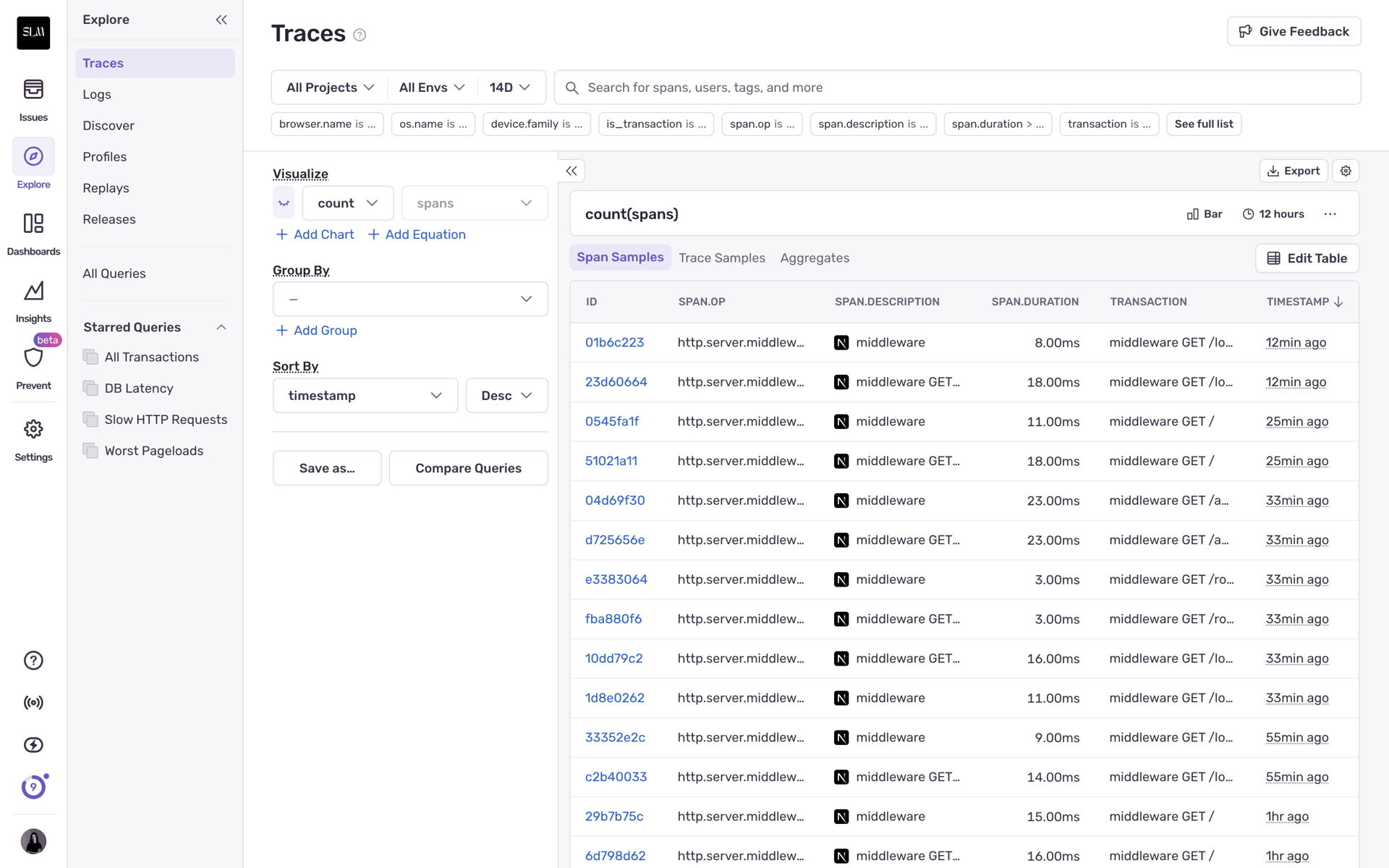Open the Desc sort order dropdown
This screenshot has width=1389, height=868.
pos(506,396)
